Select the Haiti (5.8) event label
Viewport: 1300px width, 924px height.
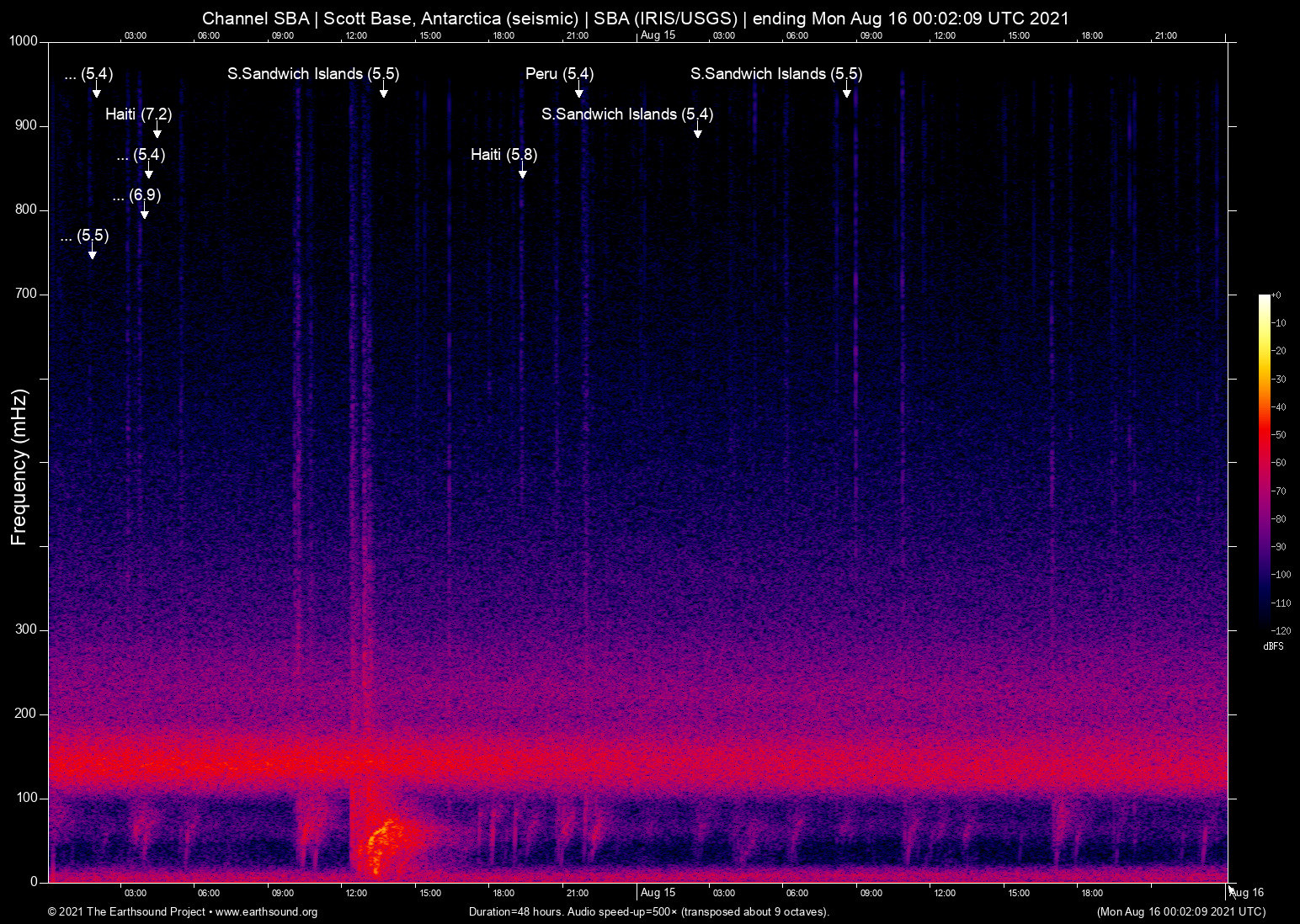(503, 155)
